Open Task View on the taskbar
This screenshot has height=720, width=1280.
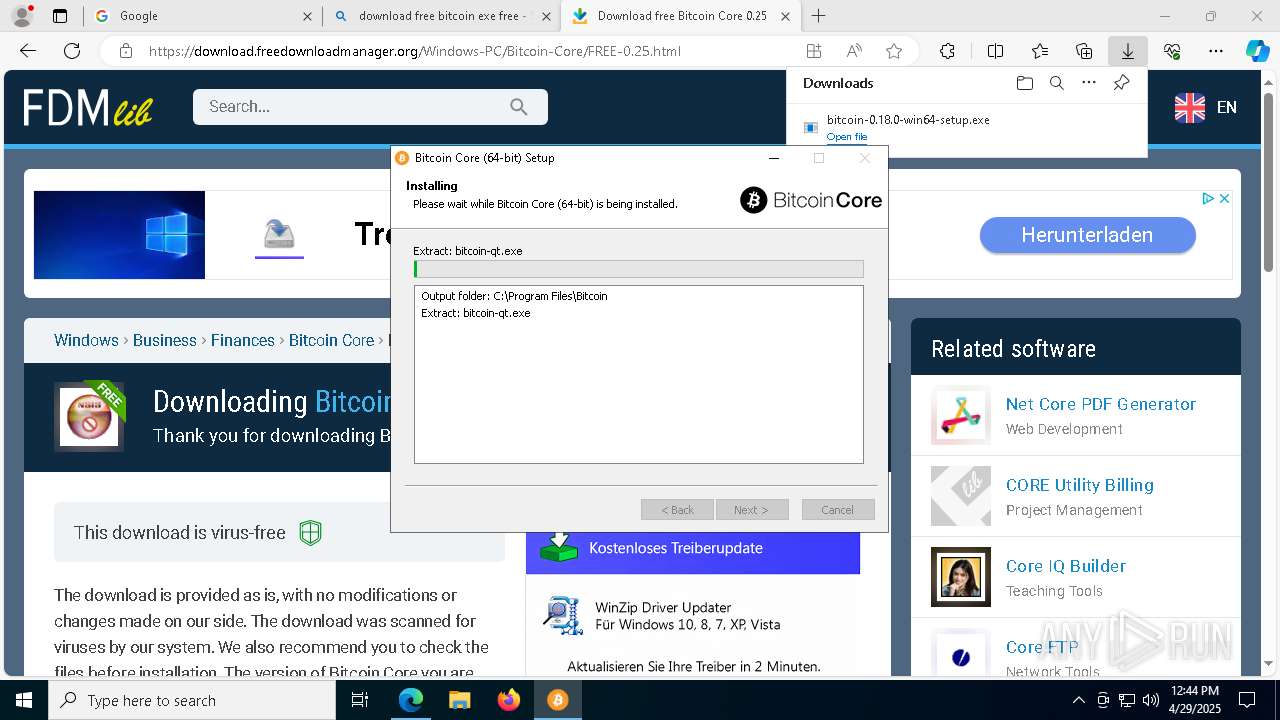[x=360, y=700]
